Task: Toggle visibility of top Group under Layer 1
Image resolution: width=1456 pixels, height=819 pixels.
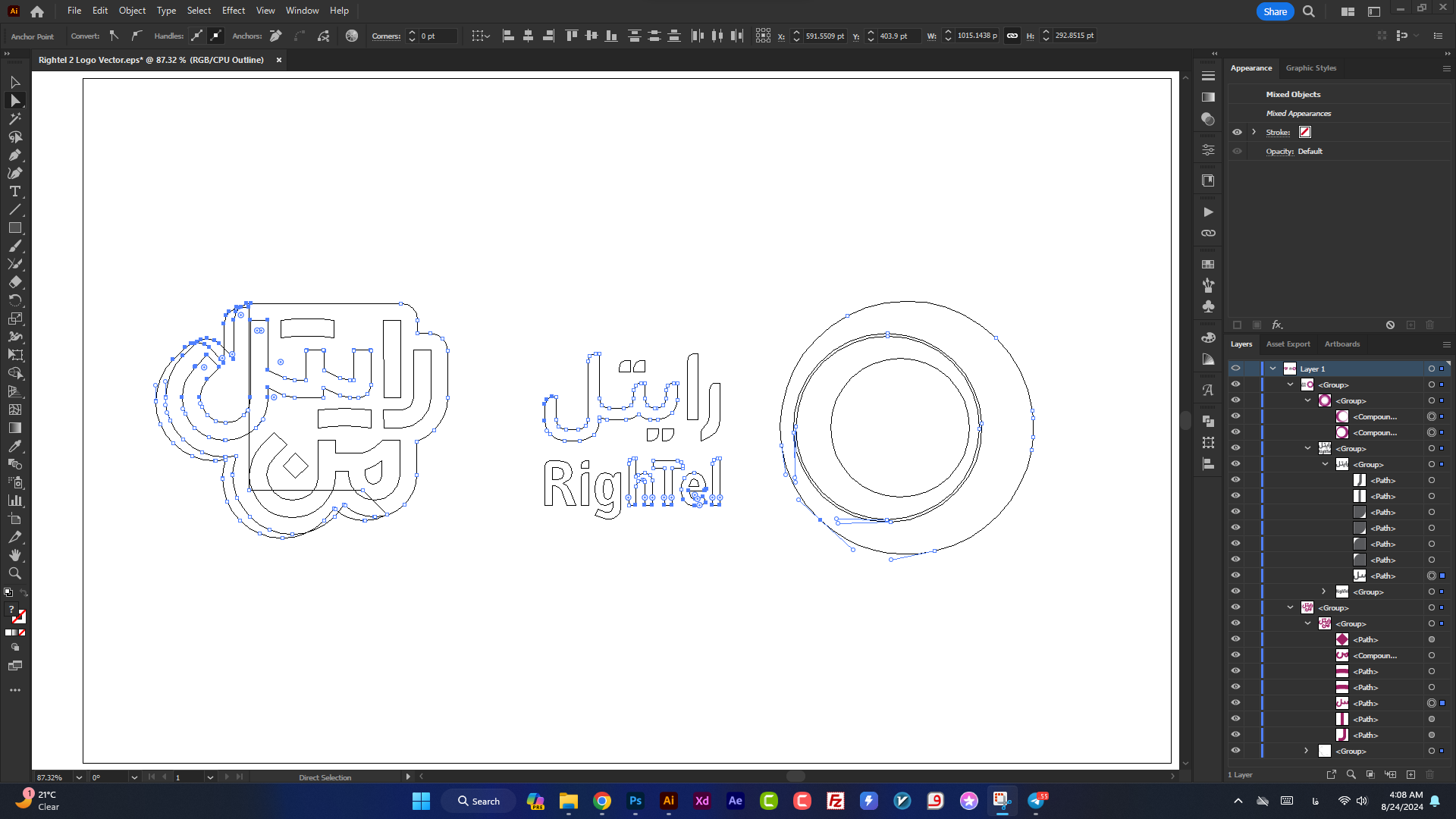Action: [x=1235, y=384]
